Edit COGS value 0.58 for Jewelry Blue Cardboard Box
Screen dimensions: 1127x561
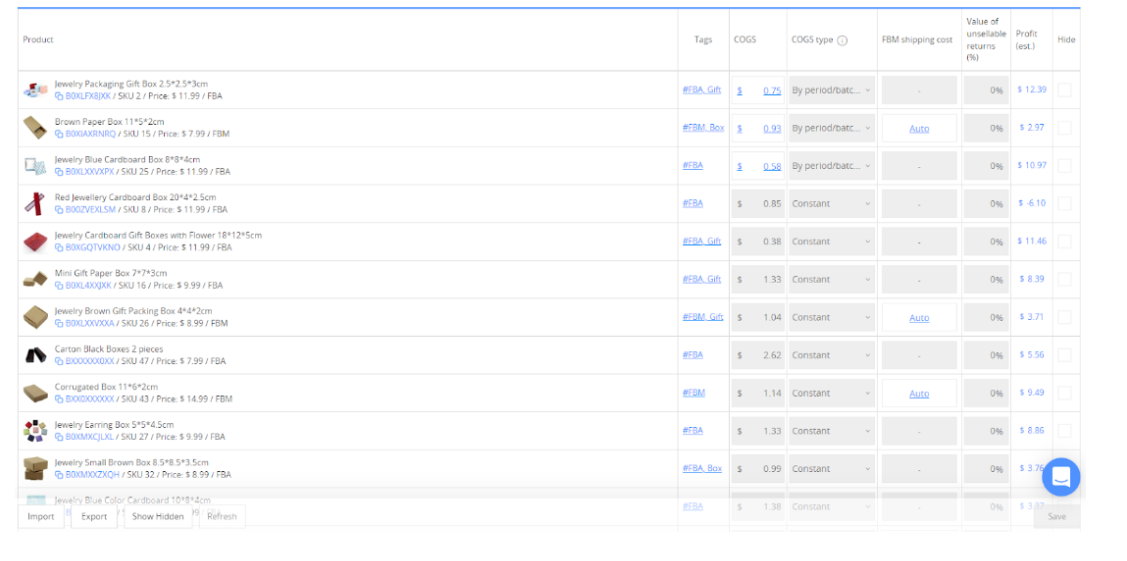[x=770, y=166]
